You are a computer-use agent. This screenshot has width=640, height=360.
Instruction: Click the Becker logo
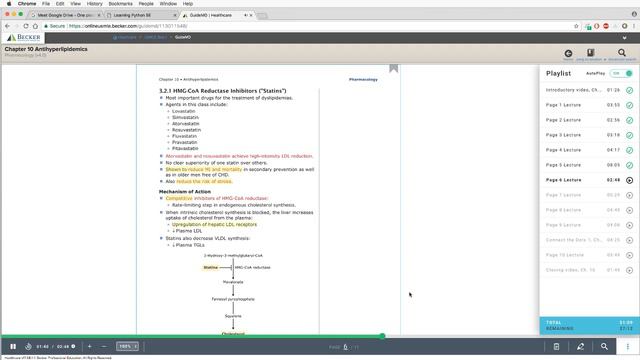(x=24, y=38)
